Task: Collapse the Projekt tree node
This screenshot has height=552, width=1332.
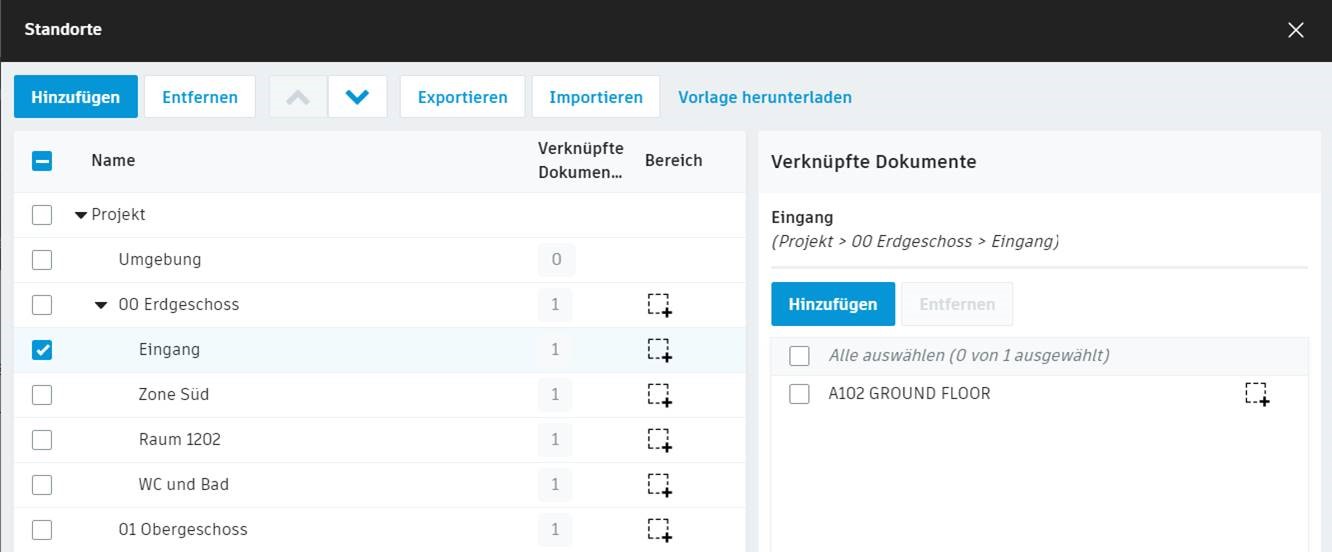Action: click(x=81, y=215)
